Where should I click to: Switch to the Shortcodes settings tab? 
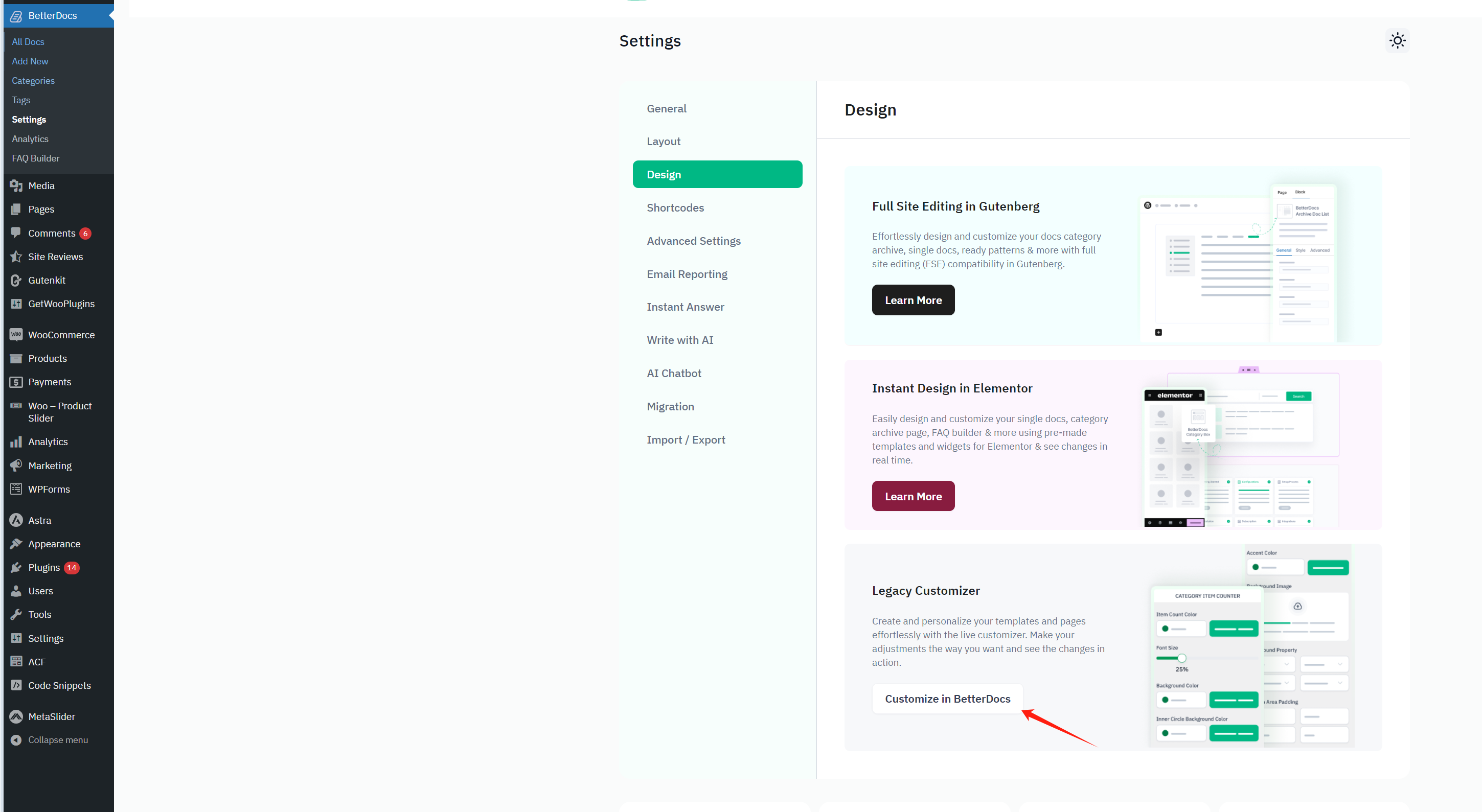[x=675, y=207]
